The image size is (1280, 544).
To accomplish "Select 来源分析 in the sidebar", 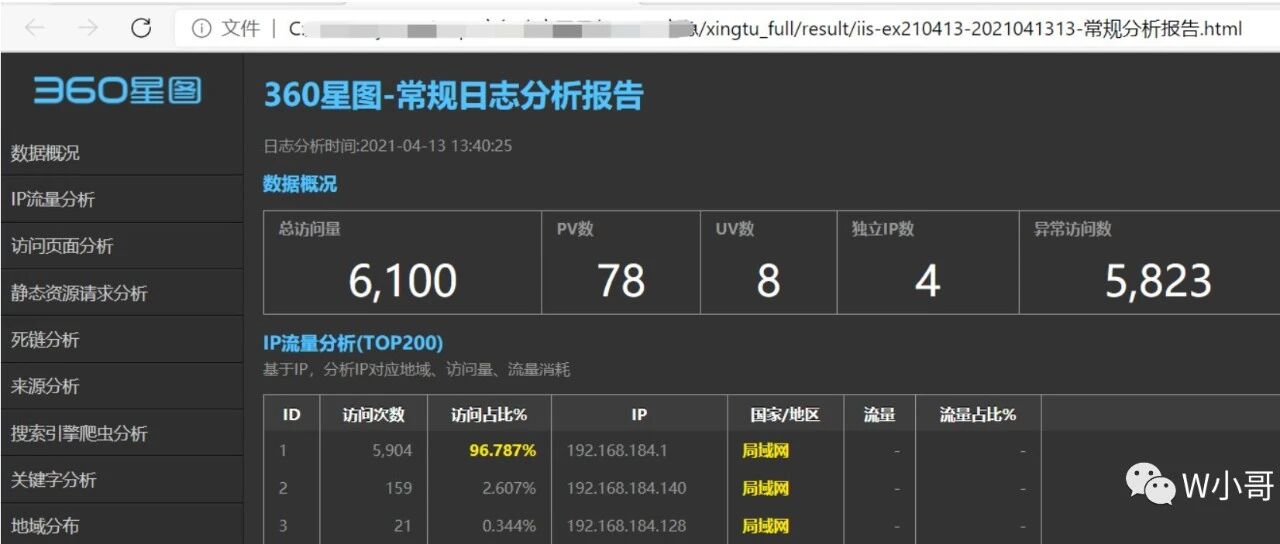I will (x=122, y=386).
